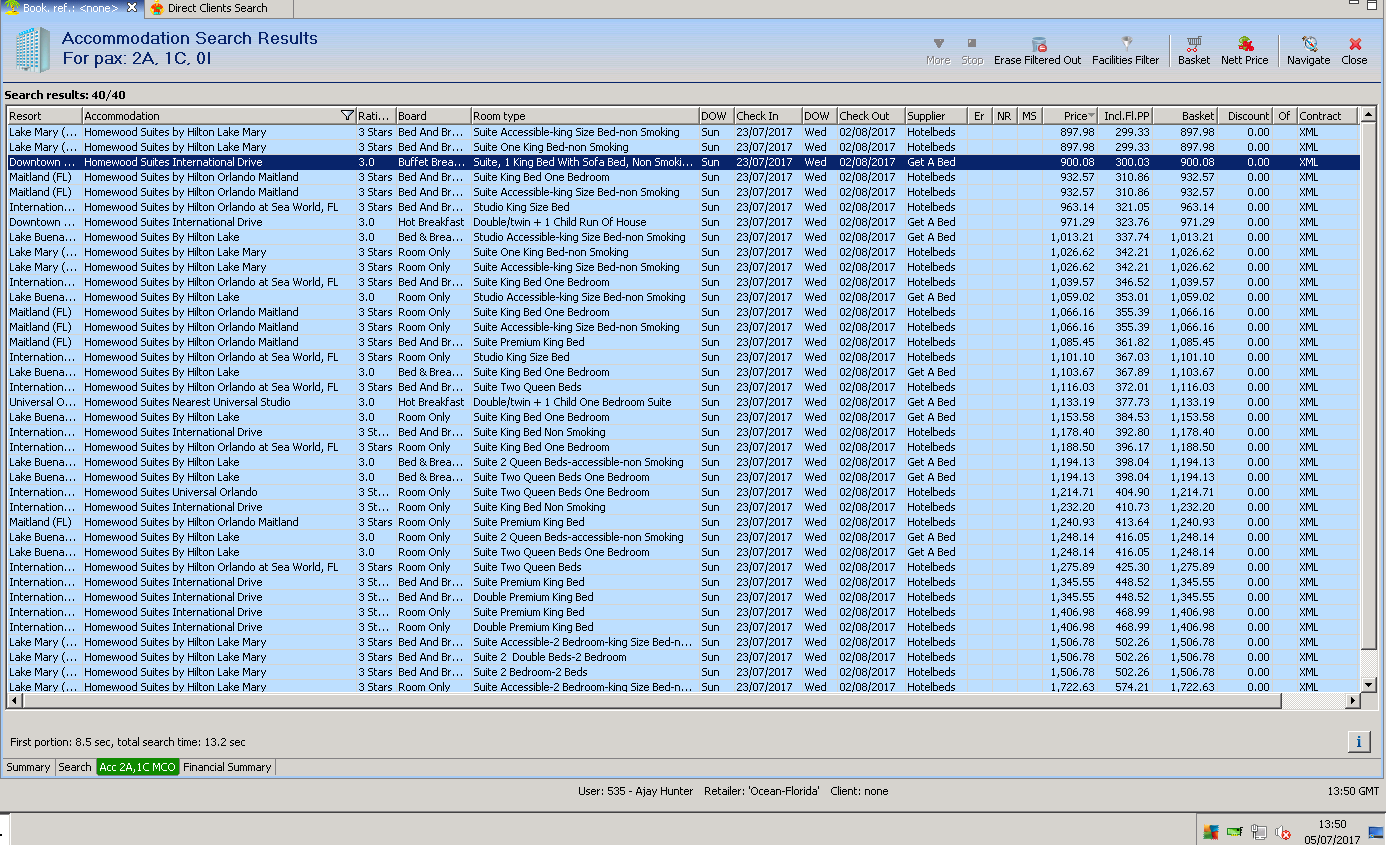Click the sort arrow on Price column
1386x845 pixels.
tap(1091, 116)
